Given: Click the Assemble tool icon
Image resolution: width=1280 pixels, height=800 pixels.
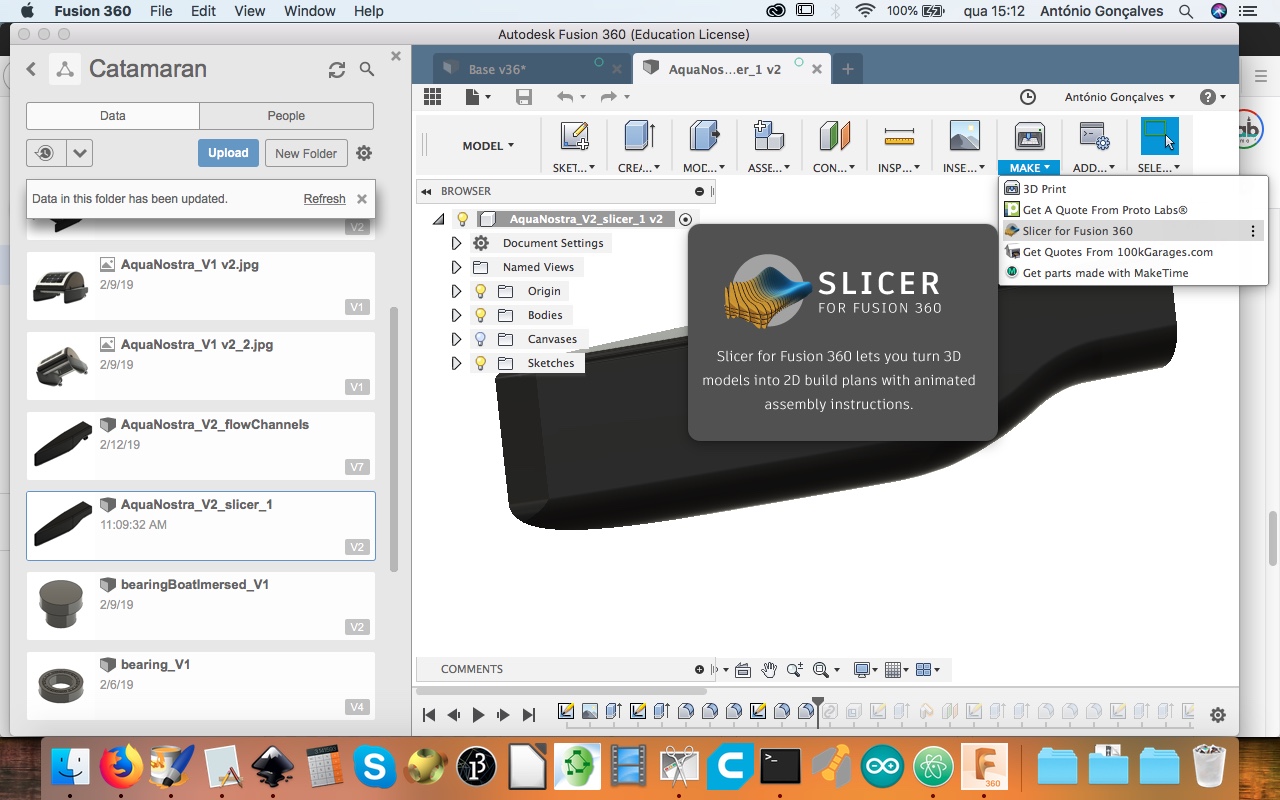Looking at the screenshot, I should pyautogui.click(x=769, y=136).
